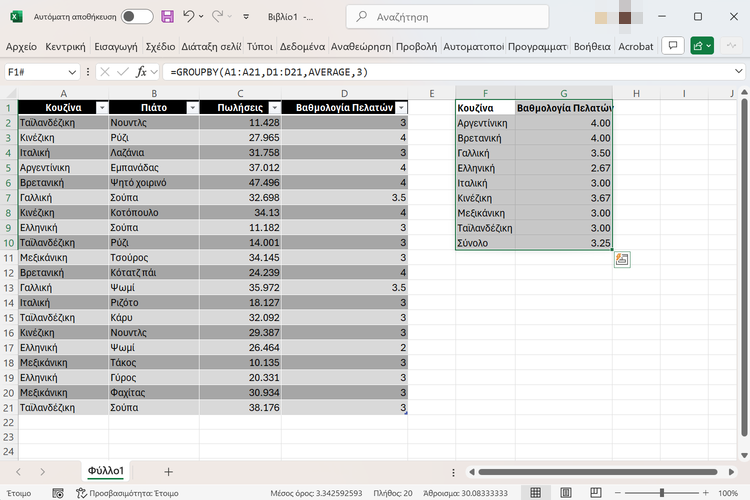750x500 pixels.
Task: Select the Σύνολο total row label
Action: 485,243
